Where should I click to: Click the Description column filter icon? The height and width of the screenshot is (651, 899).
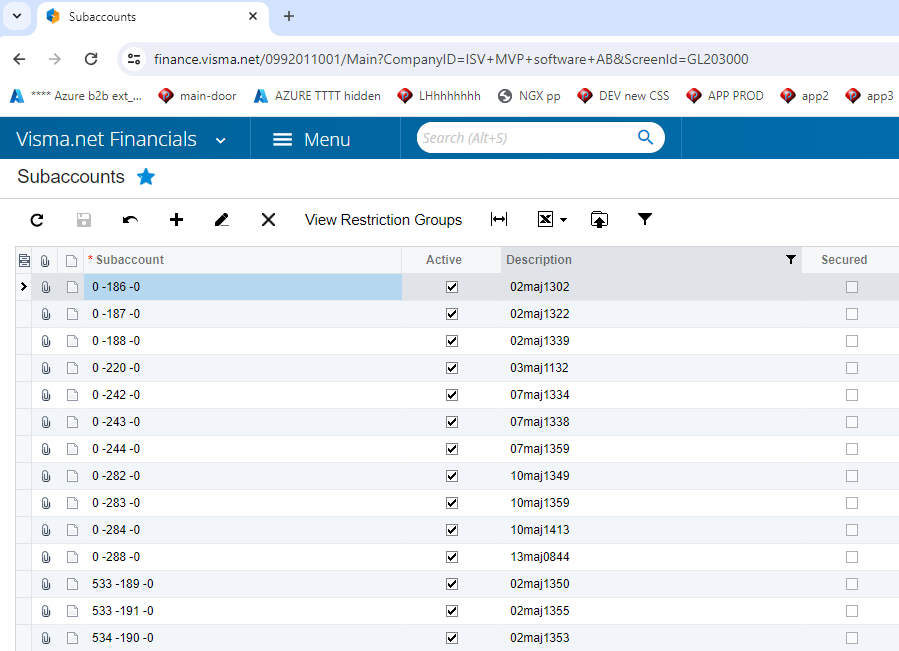(x=791, y=260)
